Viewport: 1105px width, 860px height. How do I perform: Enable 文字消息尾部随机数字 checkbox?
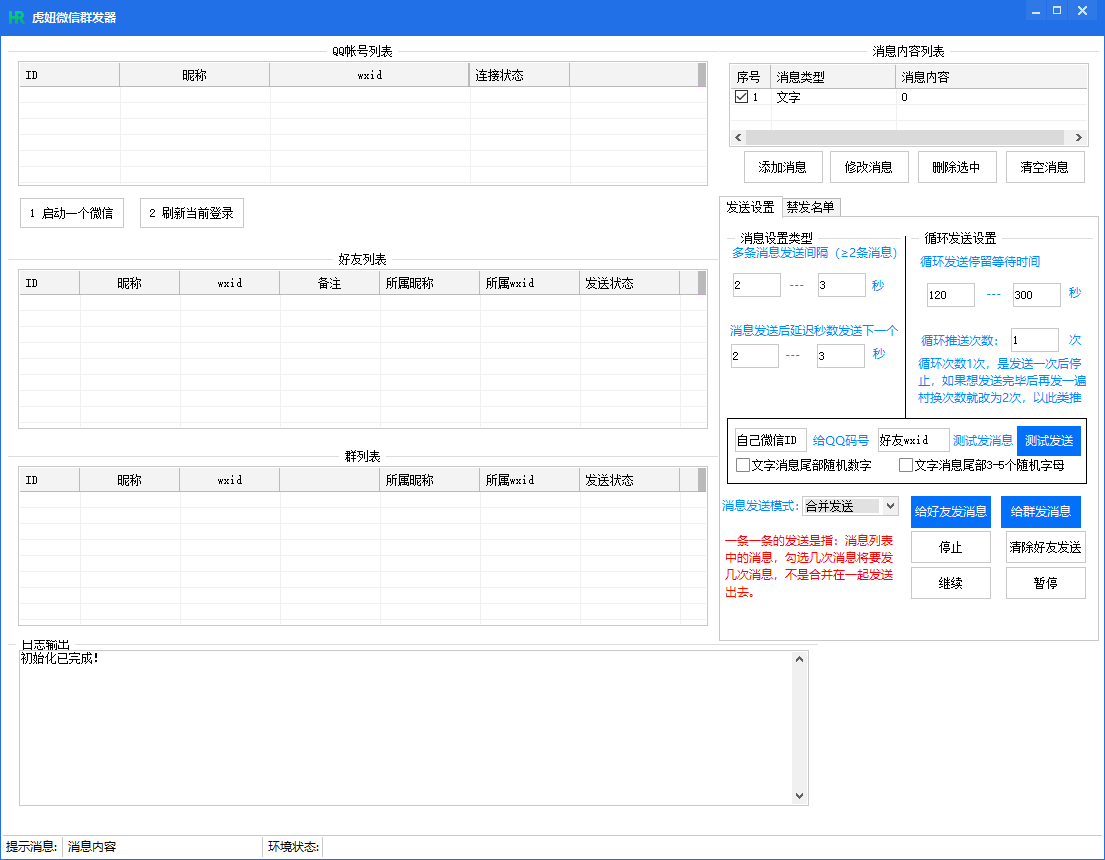pyautogui.click(x=742, y=465)
